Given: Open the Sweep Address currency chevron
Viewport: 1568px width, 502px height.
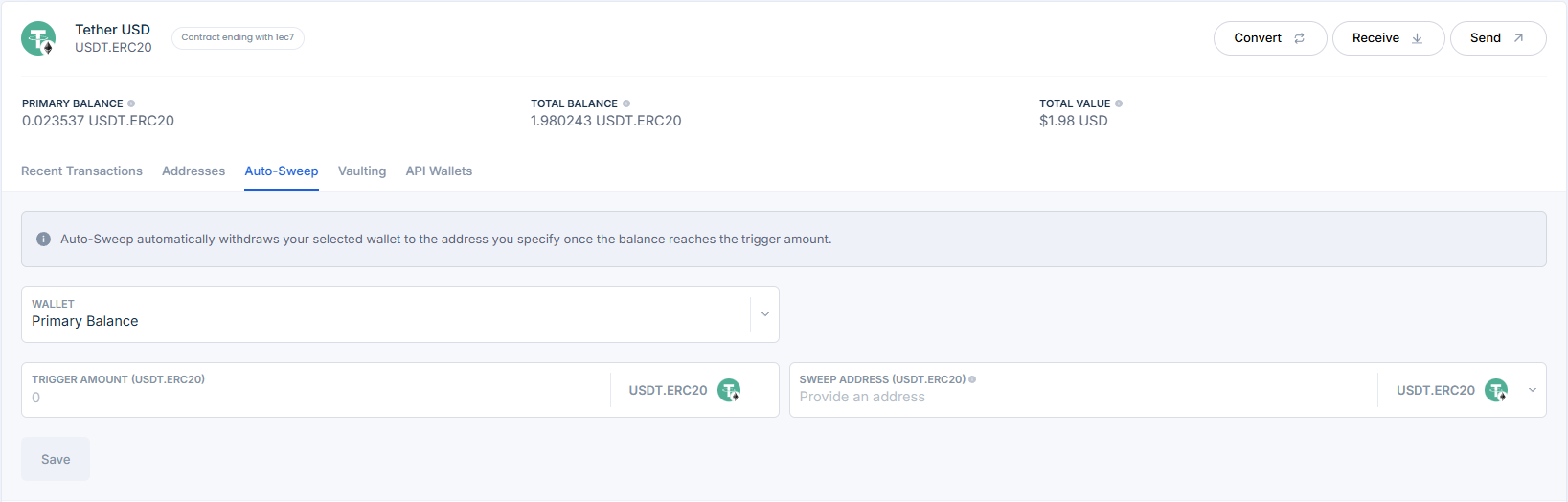Looking at the screenshot, I should pos(1533,390).
